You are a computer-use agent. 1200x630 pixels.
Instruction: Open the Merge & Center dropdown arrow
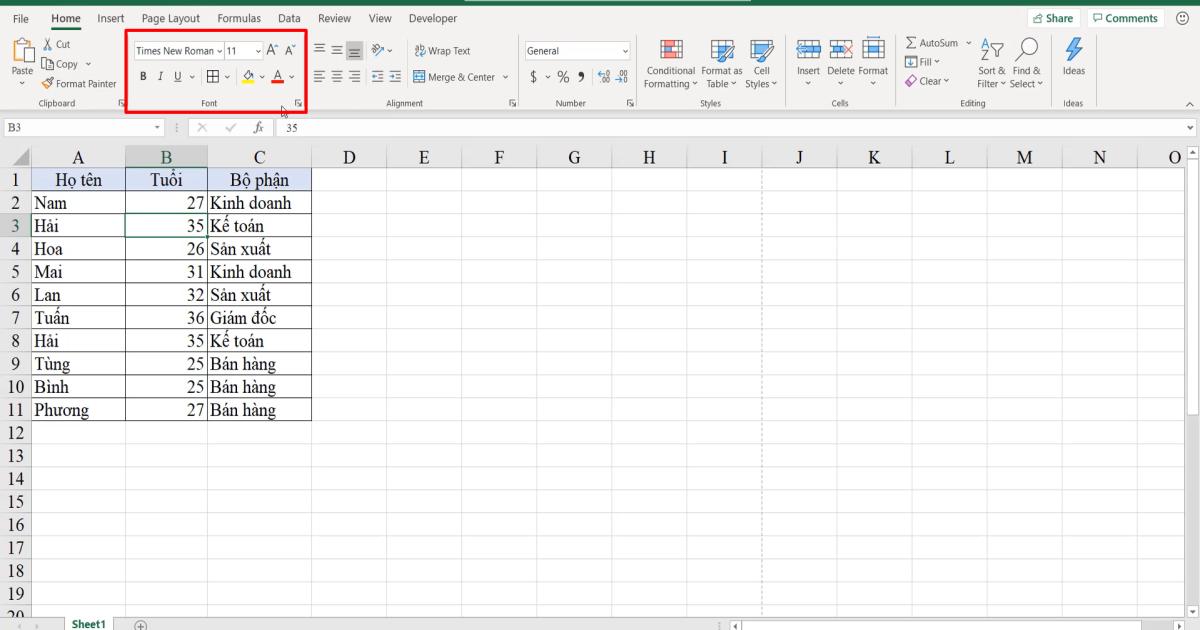pos(505,76)
